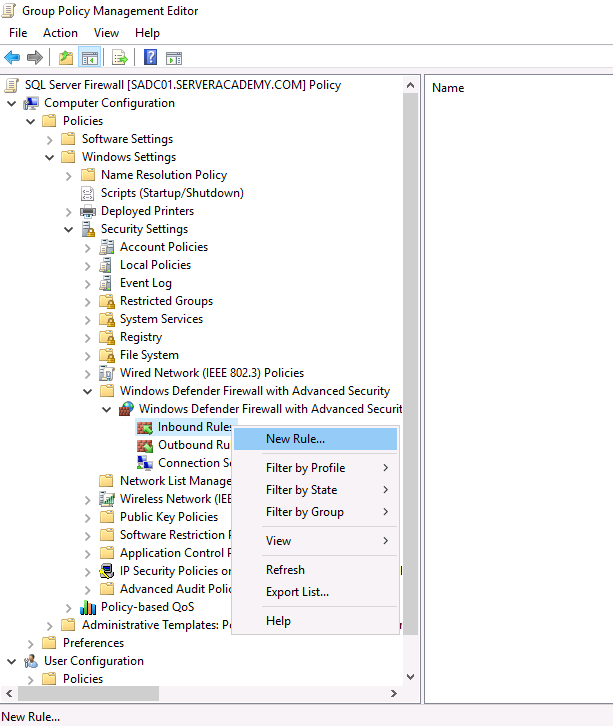
Task: Click the Forward arrow toolbar icon
Action: coord(35,58)
